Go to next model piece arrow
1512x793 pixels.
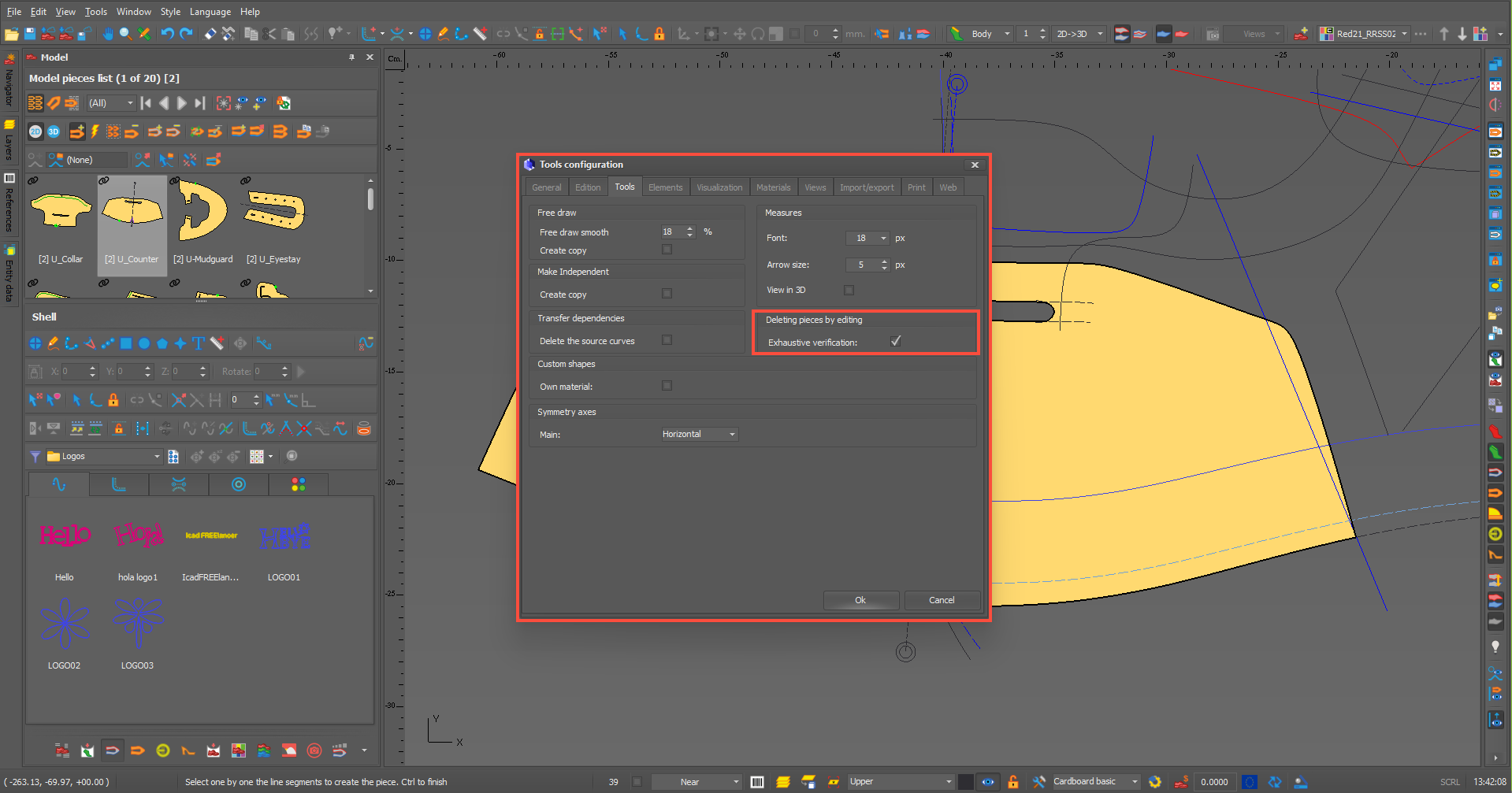[x=182, y=103]
